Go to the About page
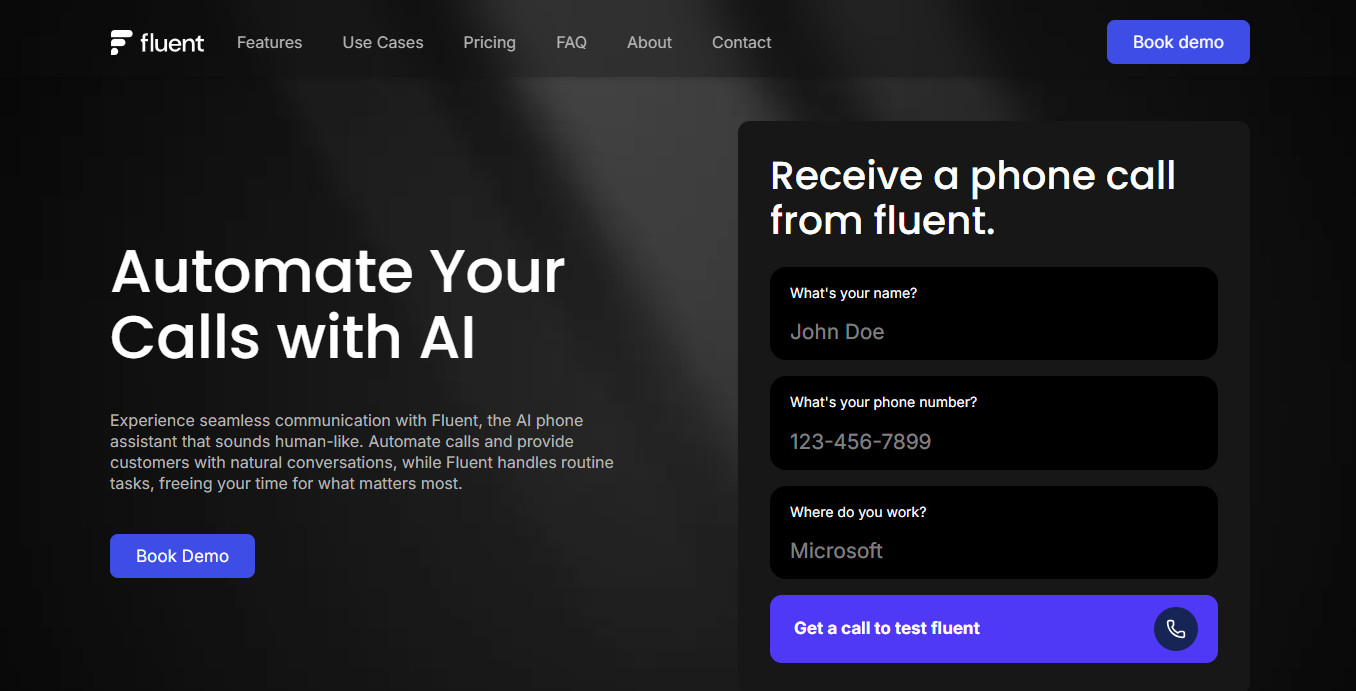Screen dimensions: 1356x691 (x=649, y=42)
